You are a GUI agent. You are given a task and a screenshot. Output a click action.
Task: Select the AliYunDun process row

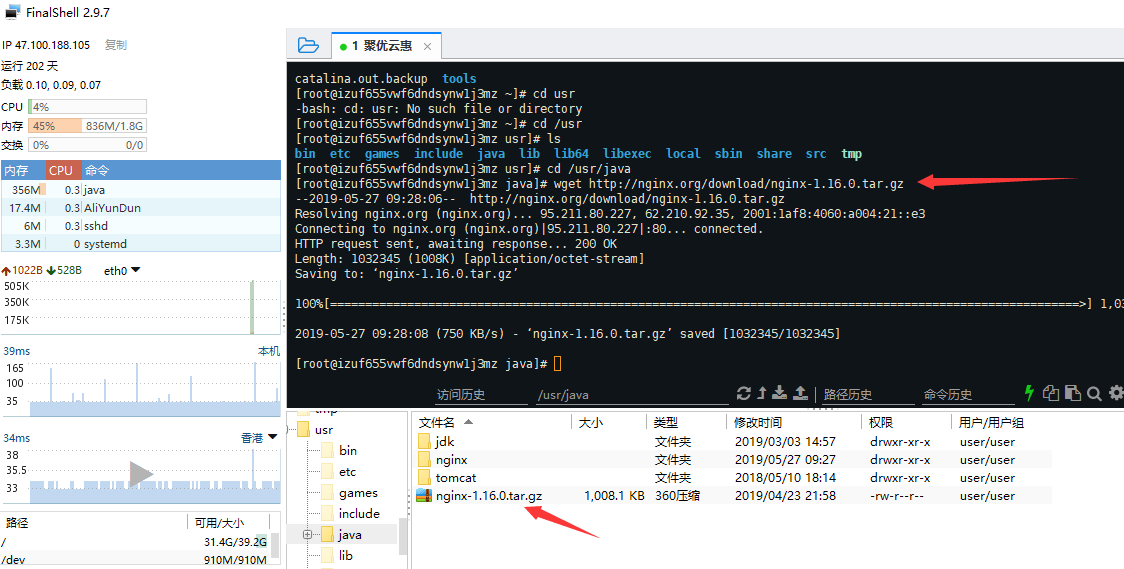point(140,208)
